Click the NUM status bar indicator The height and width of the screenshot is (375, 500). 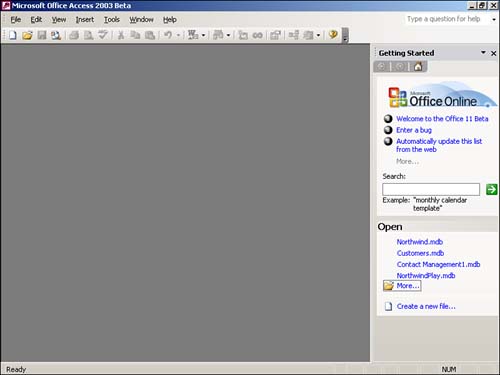coord(449,369)
